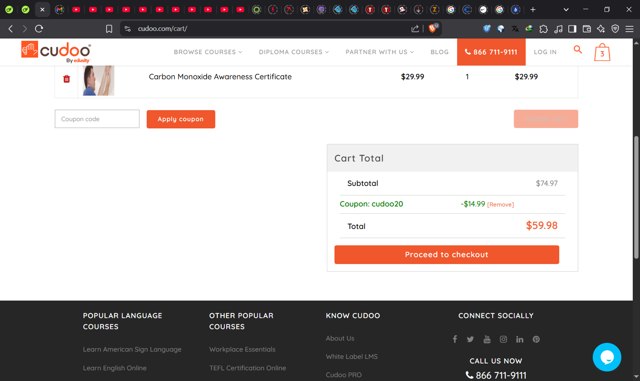This screenshot has height=381, width=640.
Task: Toggle the browser sidebar panel icon
Action: pyautogui.click(x=572, y=29)
